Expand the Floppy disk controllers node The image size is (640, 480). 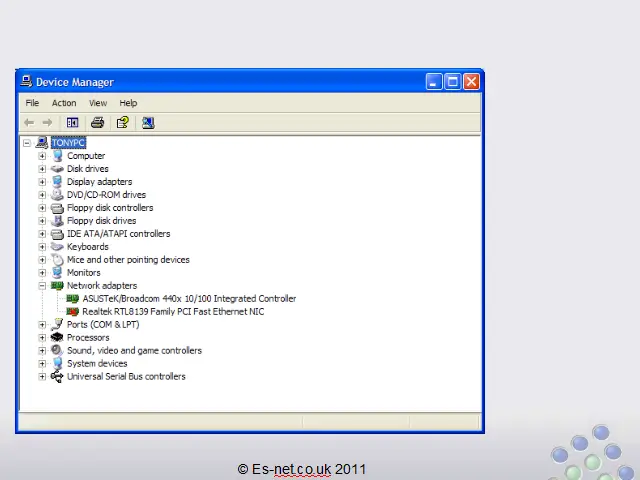point(42,208)
